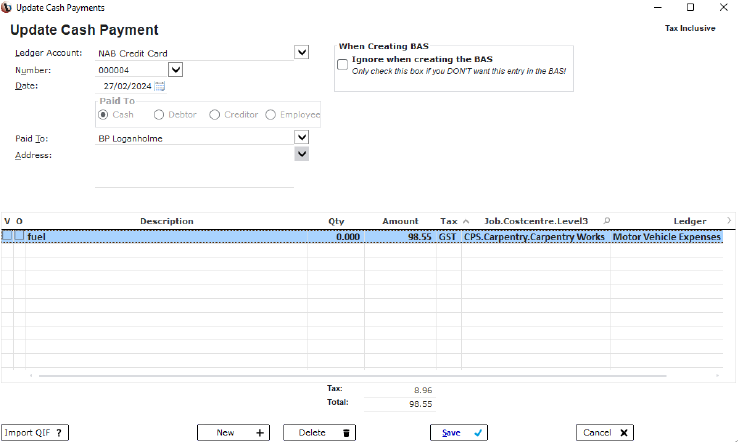Click the search magnifier in Job.Costcentre.Level3 header
The width and height of the screenshot is (738, 442).
pyautogui.click(x=607, y=221)
